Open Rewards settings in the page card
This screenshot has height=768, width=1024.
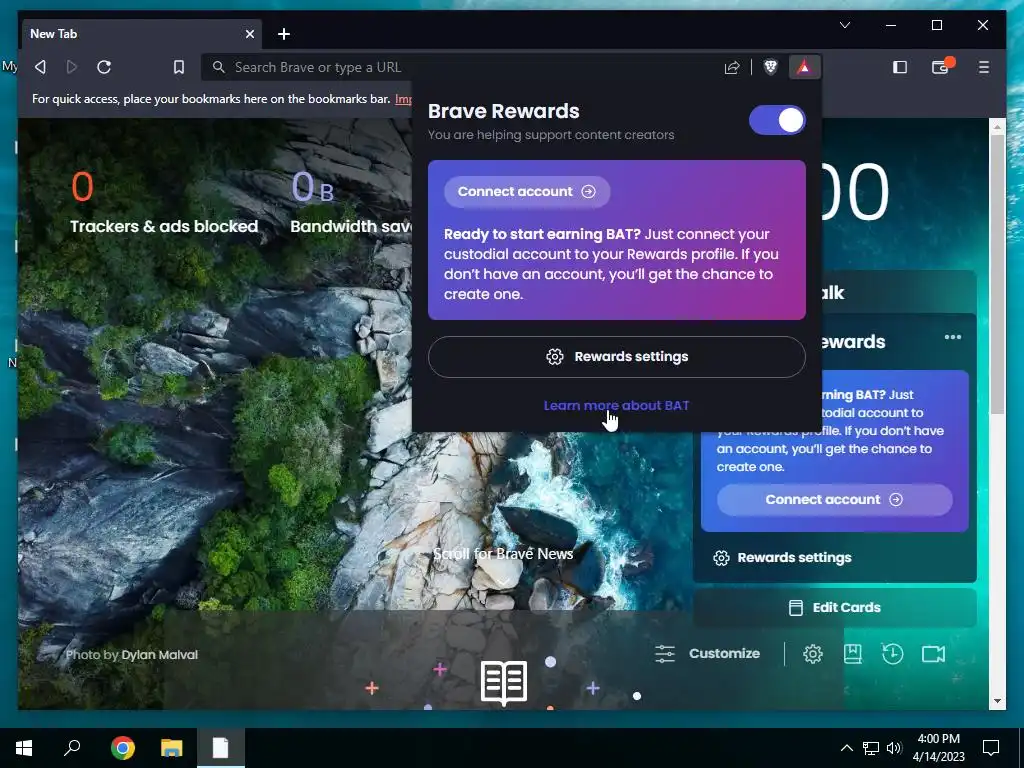pyautogui.click(x=782, y=558)
